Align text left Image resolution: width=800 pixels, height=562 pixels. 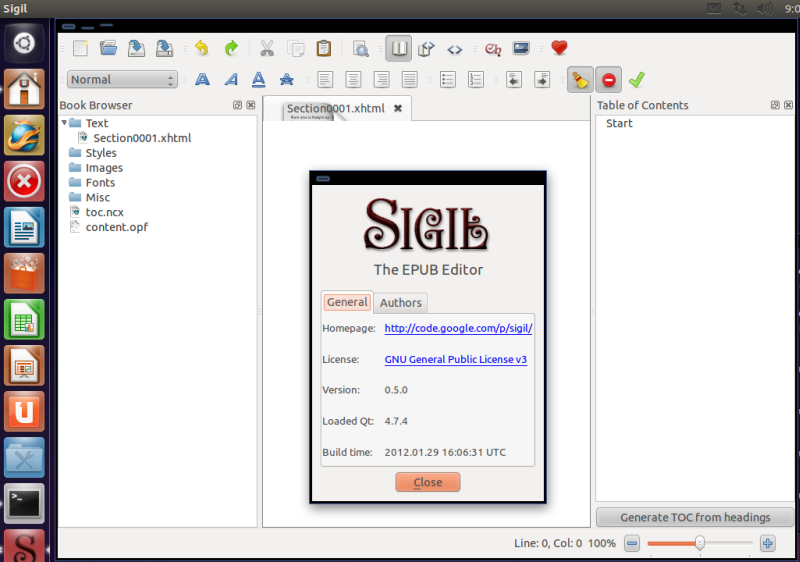click(x=325, y=80)
